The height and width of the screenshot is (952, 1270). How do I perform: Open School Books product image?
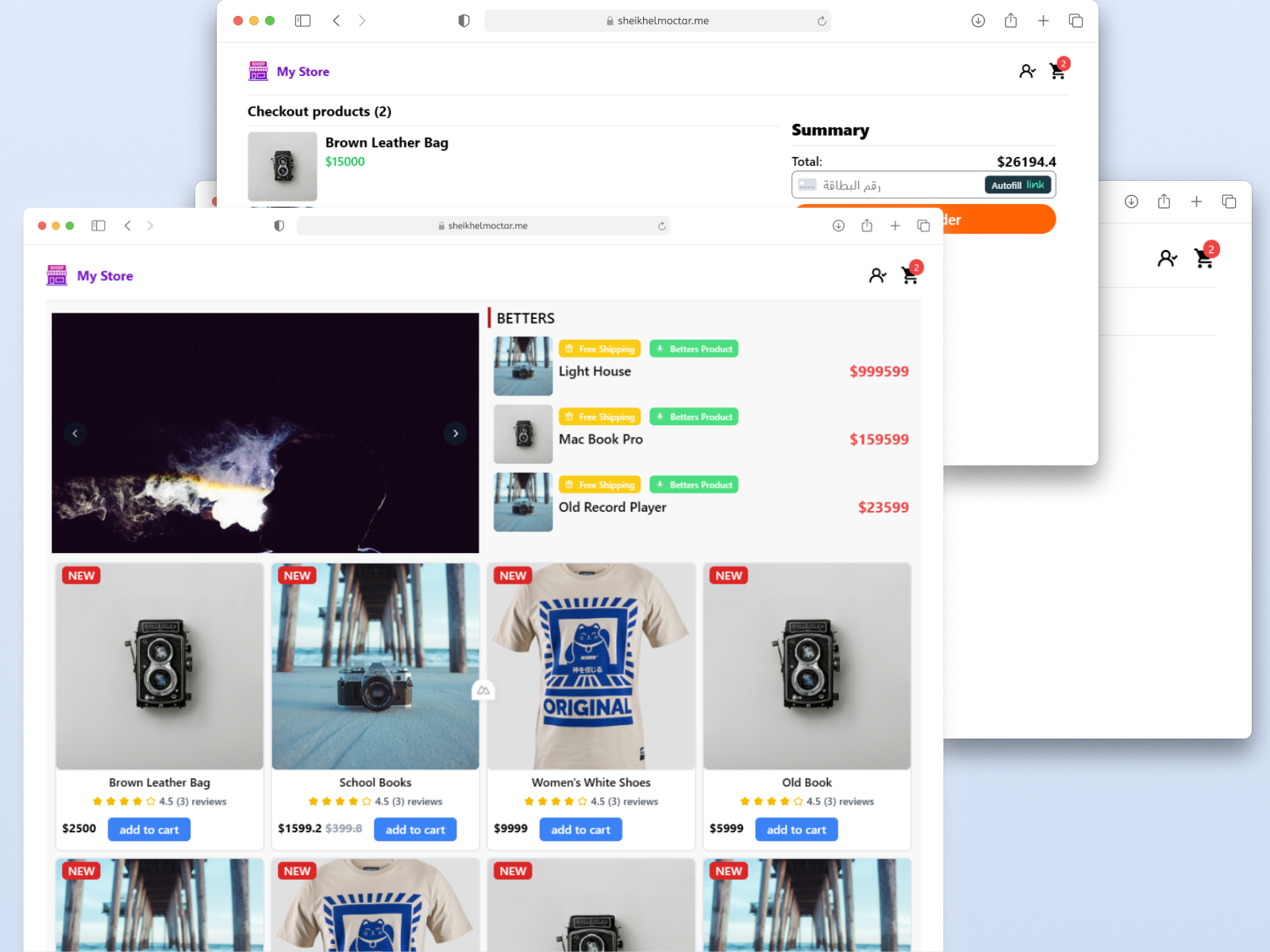click(x=375, y=666)
